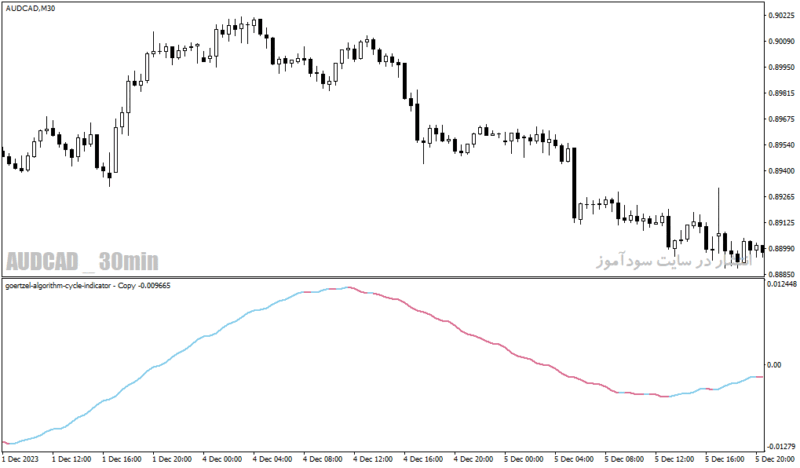Click the tall-wick candle near 5 Dec 16:00

pos(719,219)
